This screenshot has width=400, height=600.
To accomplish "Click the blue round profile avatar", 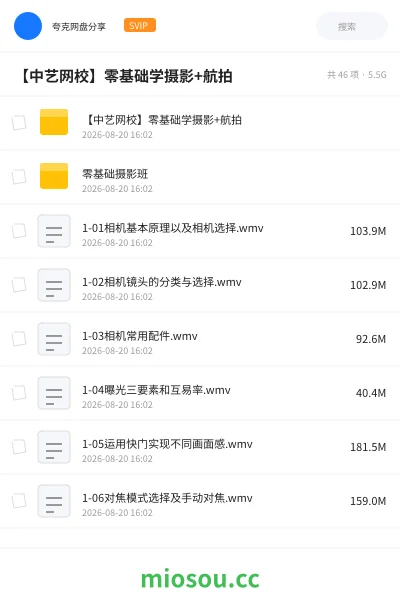I will (x=28, y=26).
